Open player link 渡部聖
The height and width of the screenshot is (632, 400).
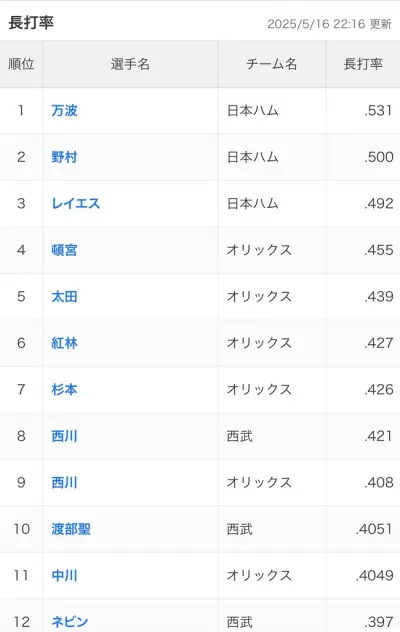(x=71, y=529)
